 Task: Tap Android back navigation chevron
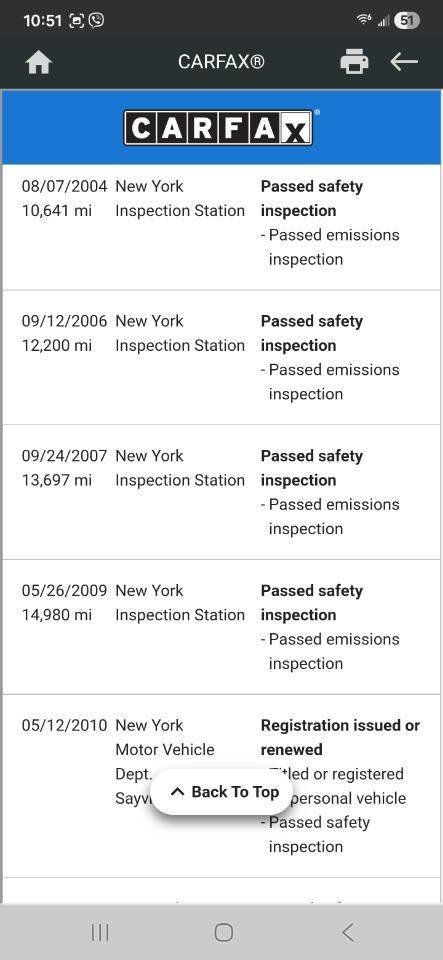pyautogui.click(x=348, y=932)
